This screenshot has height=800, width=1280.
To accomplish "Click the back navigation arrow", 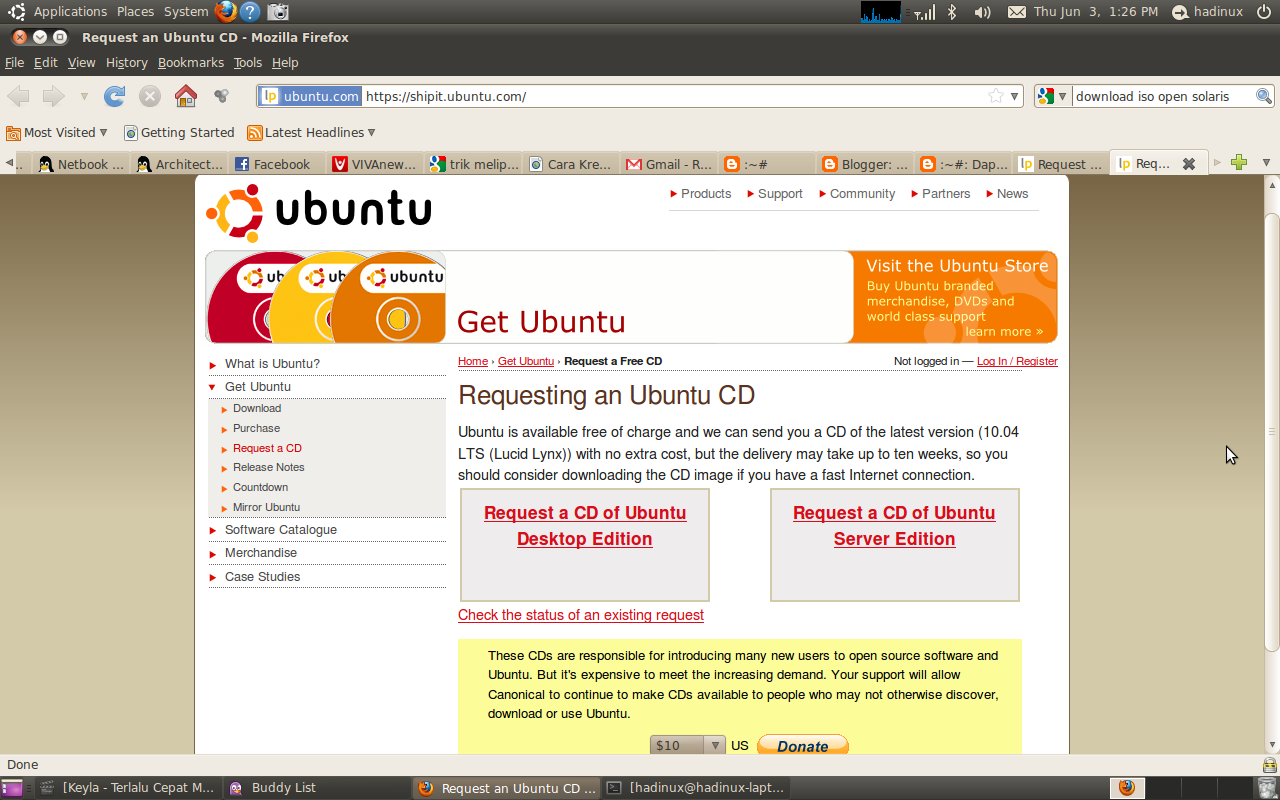I will pos(17,96).
